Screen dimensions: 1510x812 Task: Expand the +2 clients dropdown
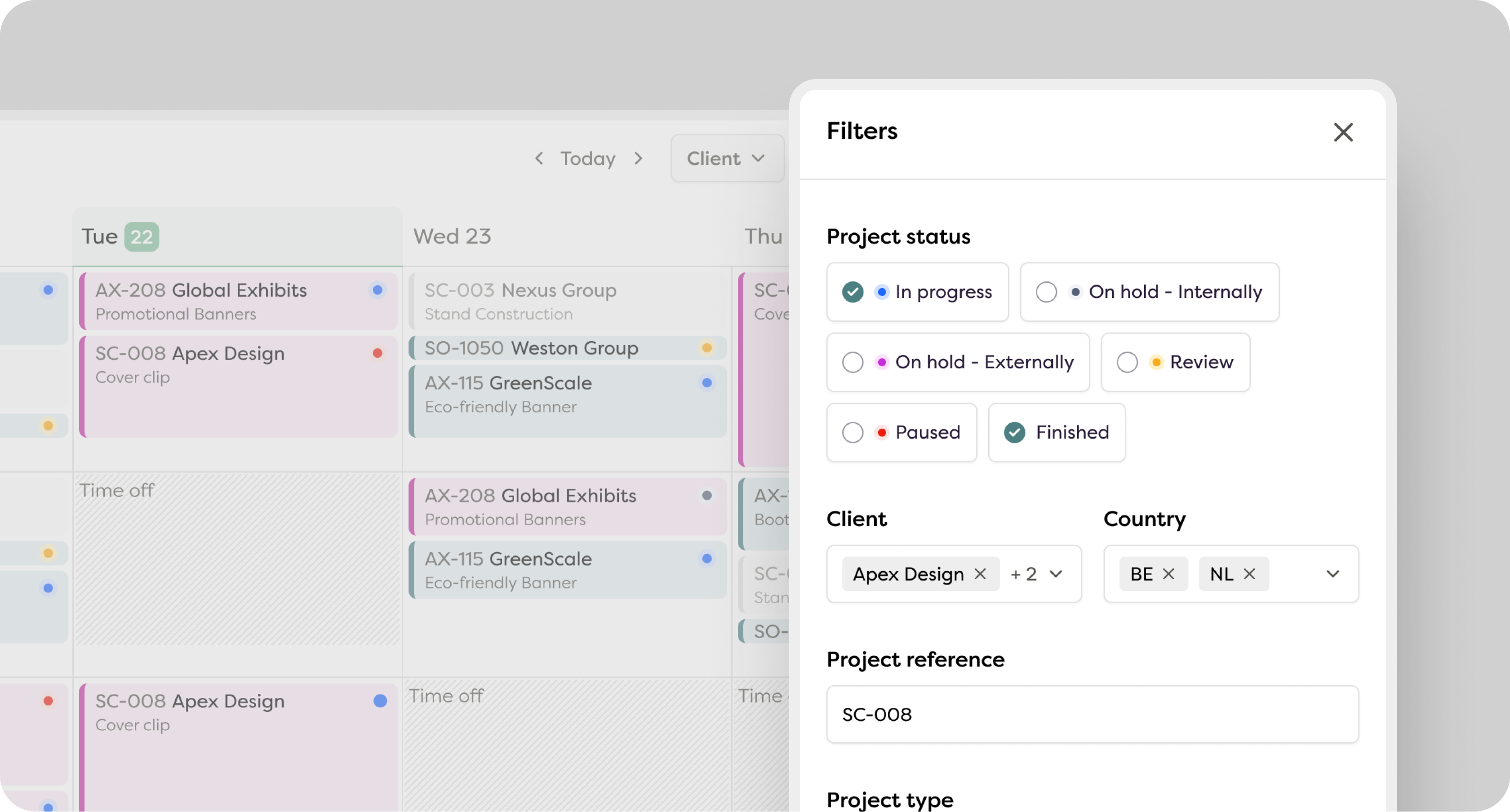point(1038,574)
